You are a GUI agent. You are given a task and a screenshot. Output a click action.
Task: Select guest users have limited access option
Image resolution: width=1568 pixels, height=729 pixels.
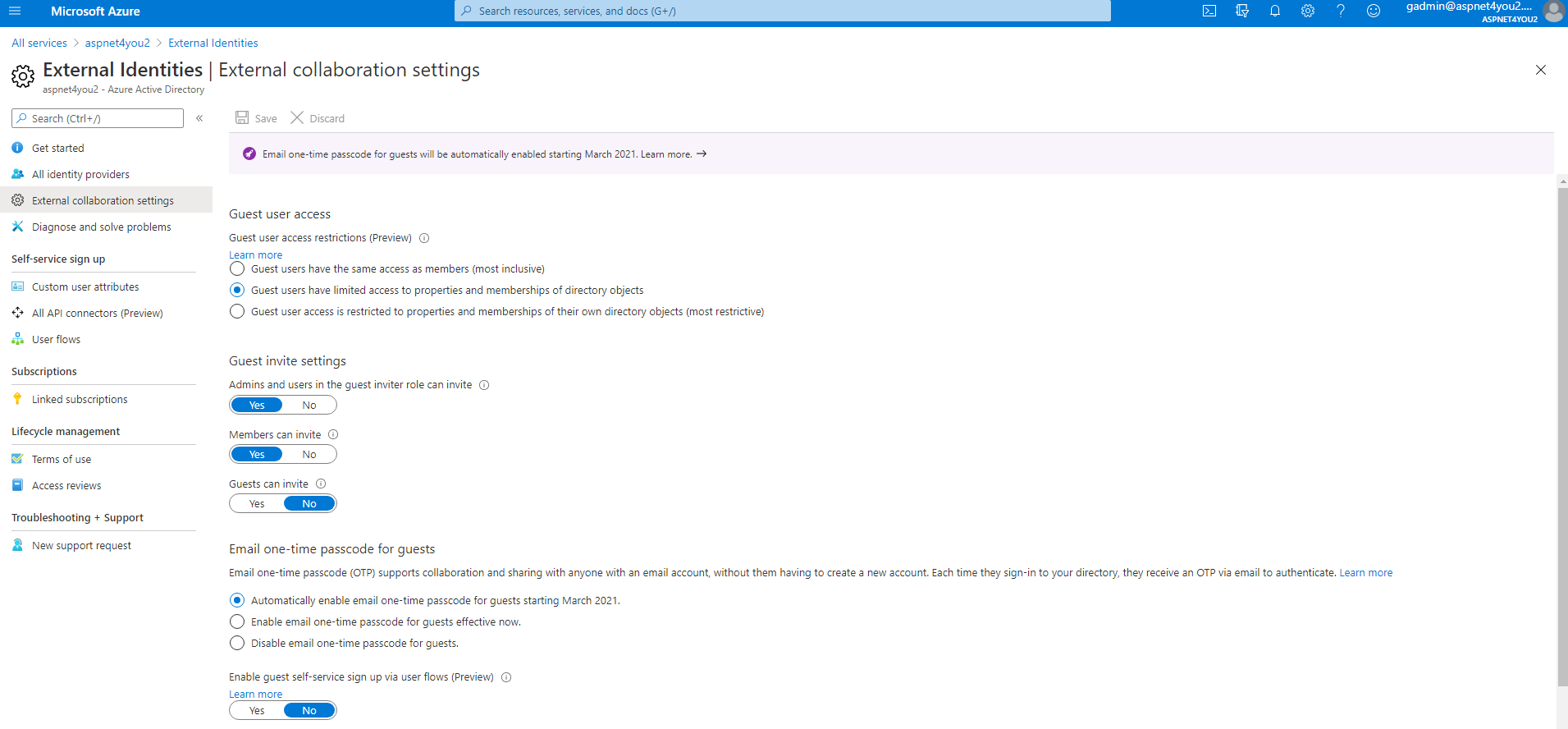(x=237, y=290)
